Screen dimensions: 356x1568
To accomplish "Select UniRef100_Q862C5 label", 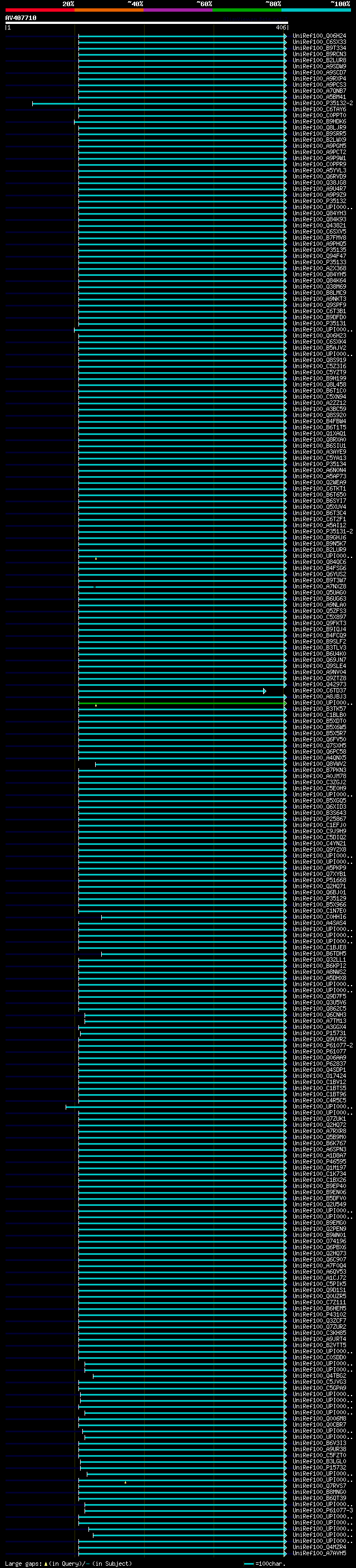I will (x=319, y=1009).
